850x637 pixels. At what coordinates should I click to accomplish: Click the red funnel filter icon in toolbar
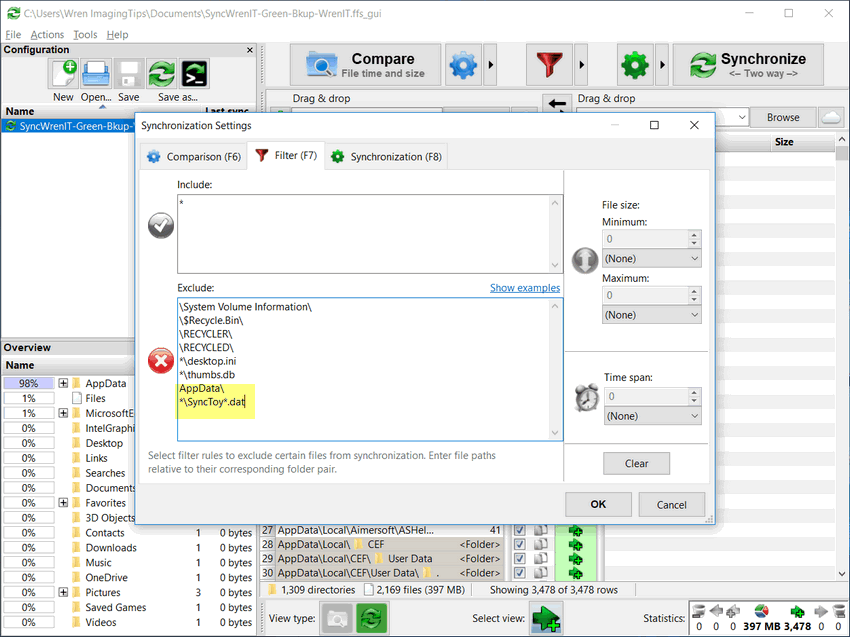[x=548, y=66]
